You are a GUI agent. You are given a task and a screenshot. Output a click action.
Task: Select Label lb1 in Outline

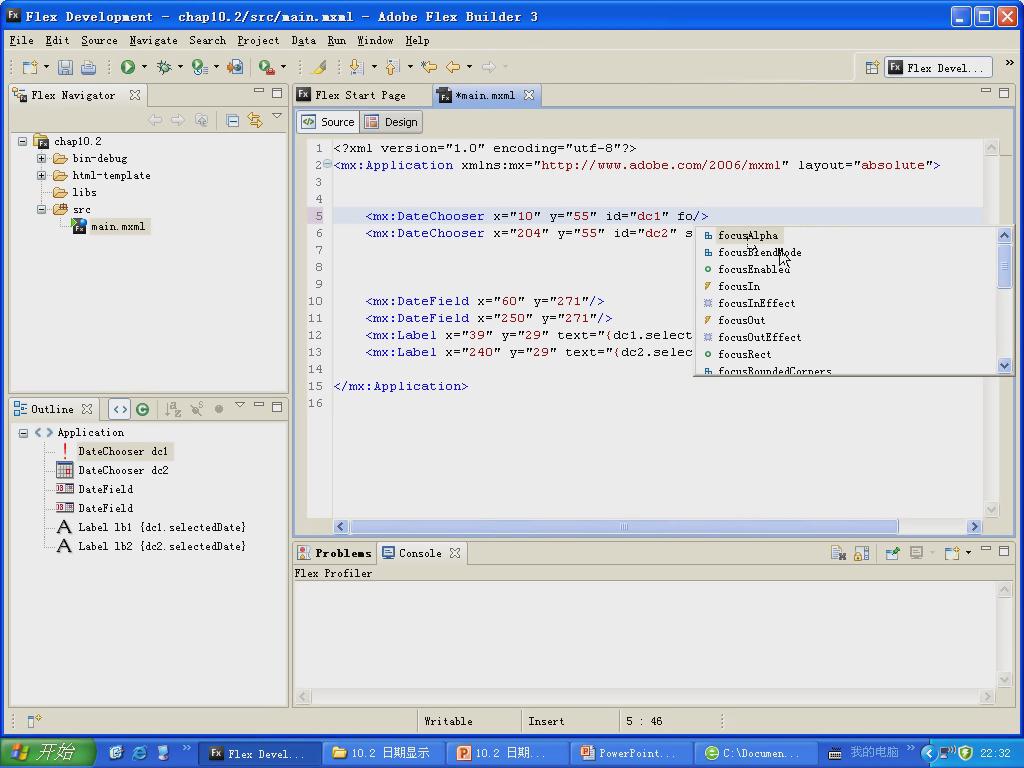(161, 527)
